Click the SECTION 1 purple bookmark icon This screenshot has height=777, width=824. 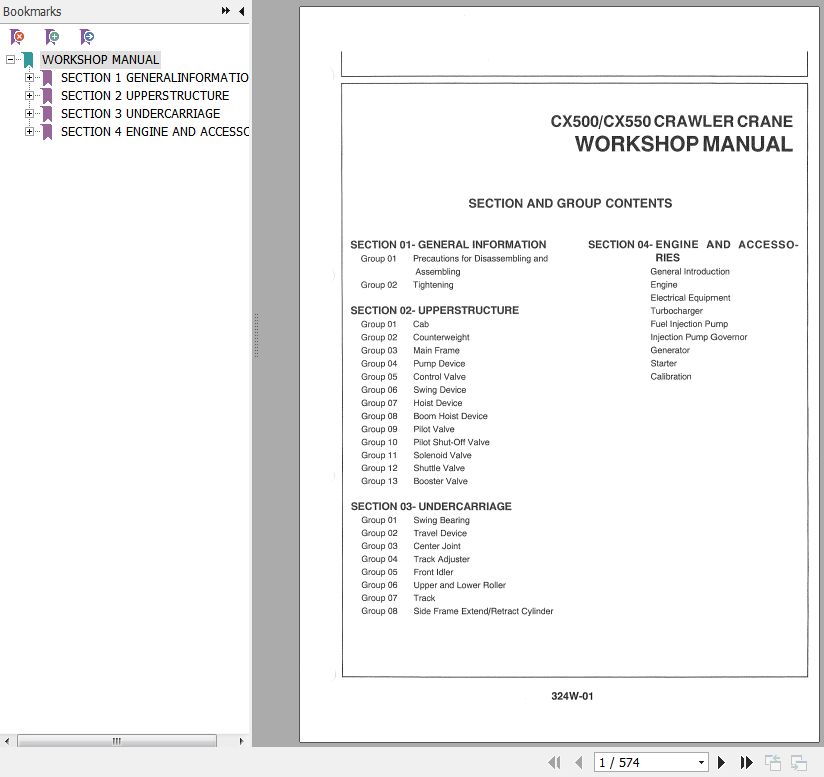pyautogui.click(x=47, y=78)
